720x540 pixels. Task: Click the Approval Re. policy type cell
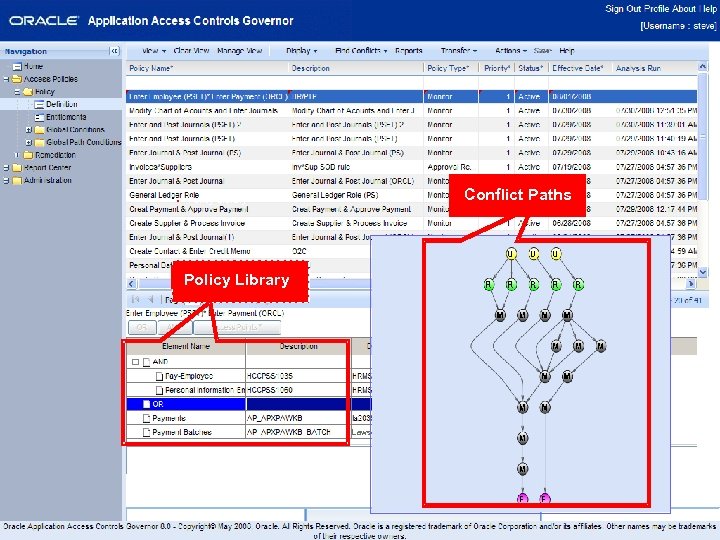(450, 167)
